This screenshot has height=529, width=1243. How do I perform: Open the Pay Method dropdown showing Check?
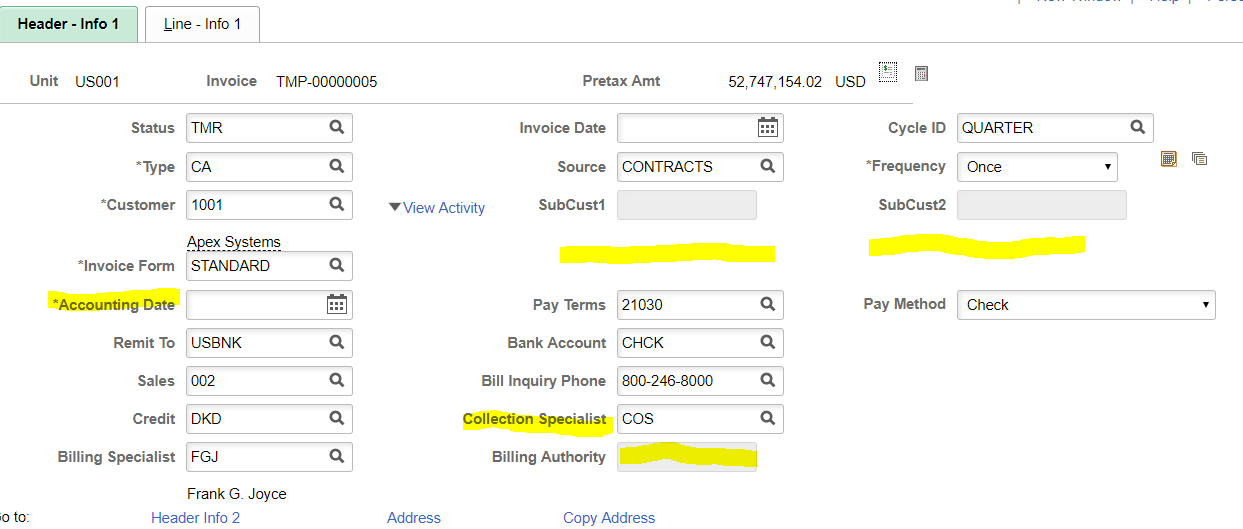point(1086,305)
